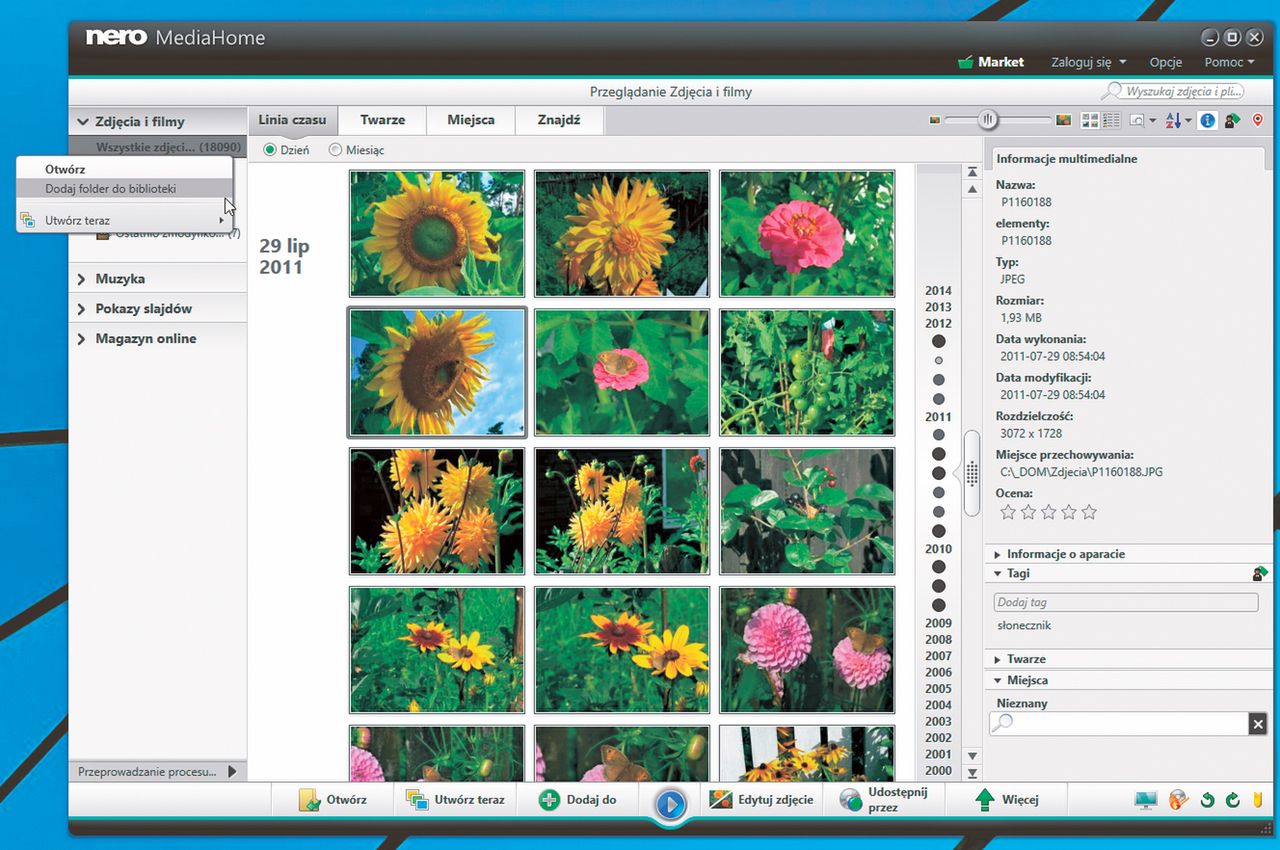Switch to details list view

[1111, 120]
